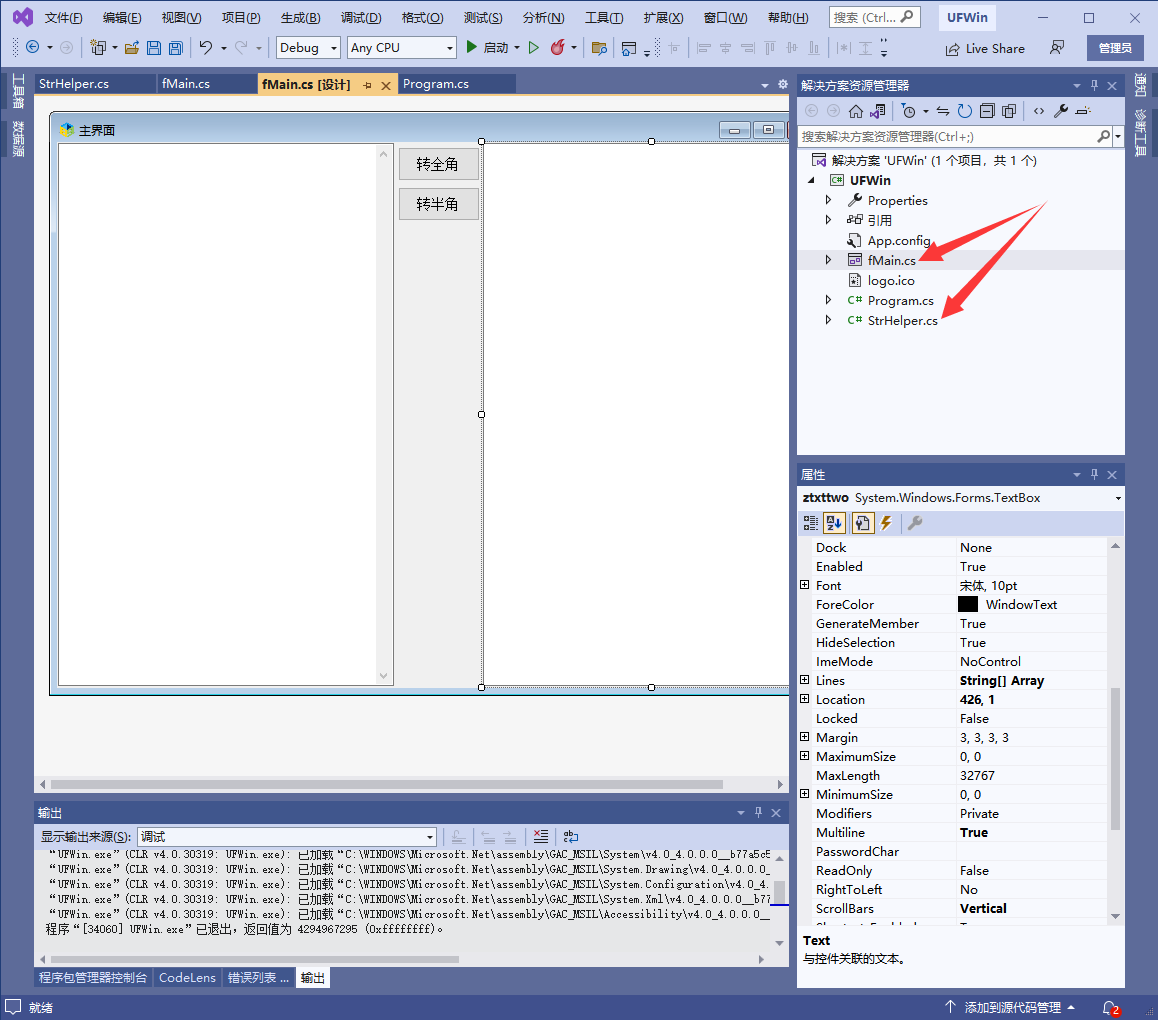This screenshot has width=1158, height=1020.
Task: Open the ztxttwo object selector dropdown
Action: tap(1118, 498)
